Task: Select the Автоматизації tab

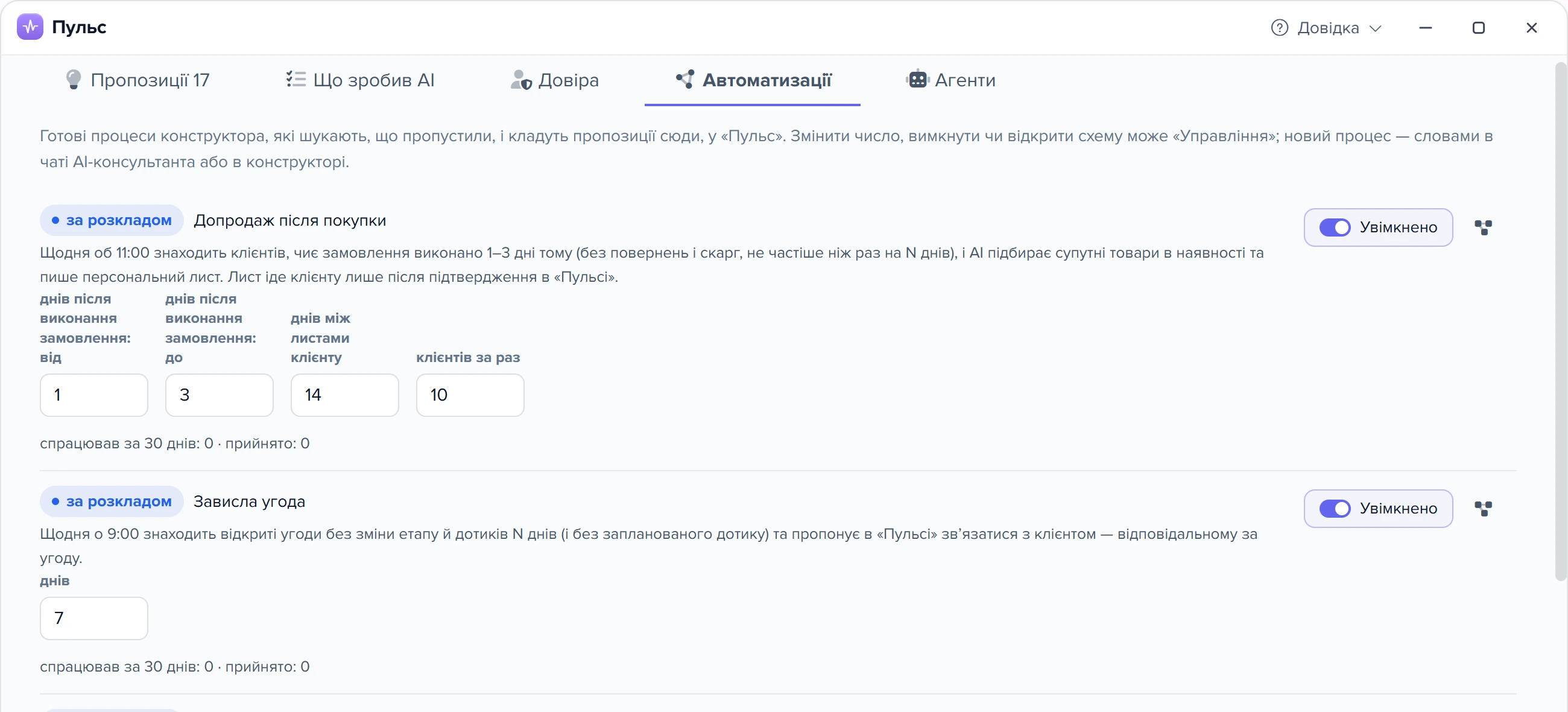Action: pyautogui.click(x=753, y=80)
